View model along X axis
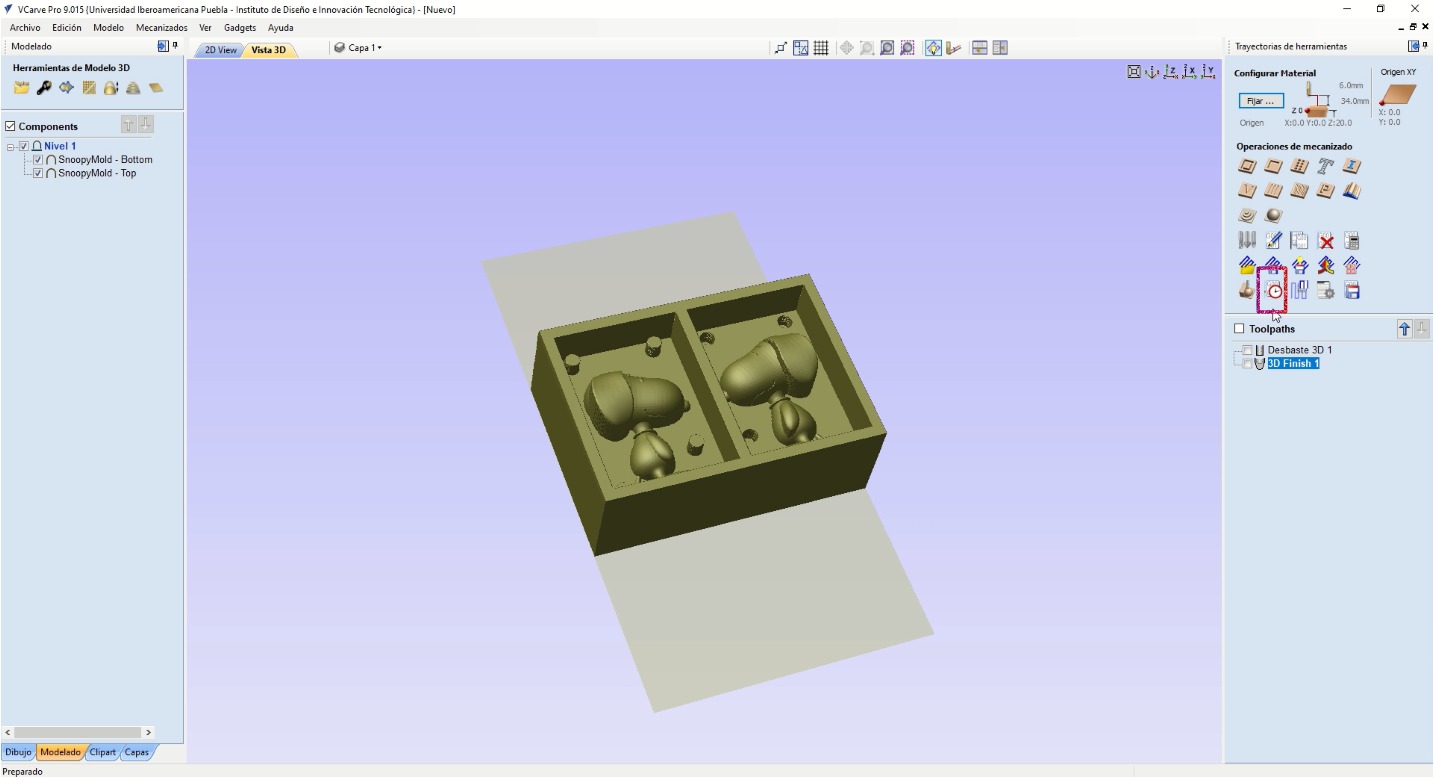 (x=1190, y=72)
